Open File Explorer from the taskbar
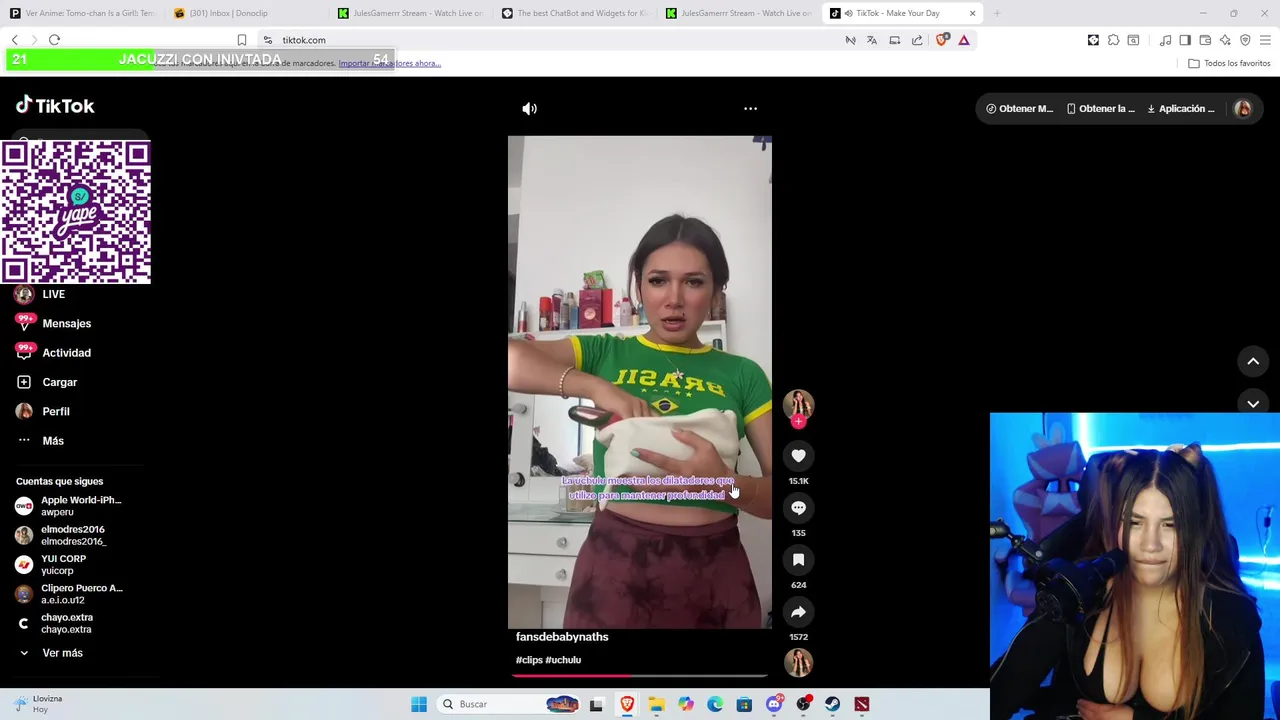1280x720 pixels. [x=656, y=704]
